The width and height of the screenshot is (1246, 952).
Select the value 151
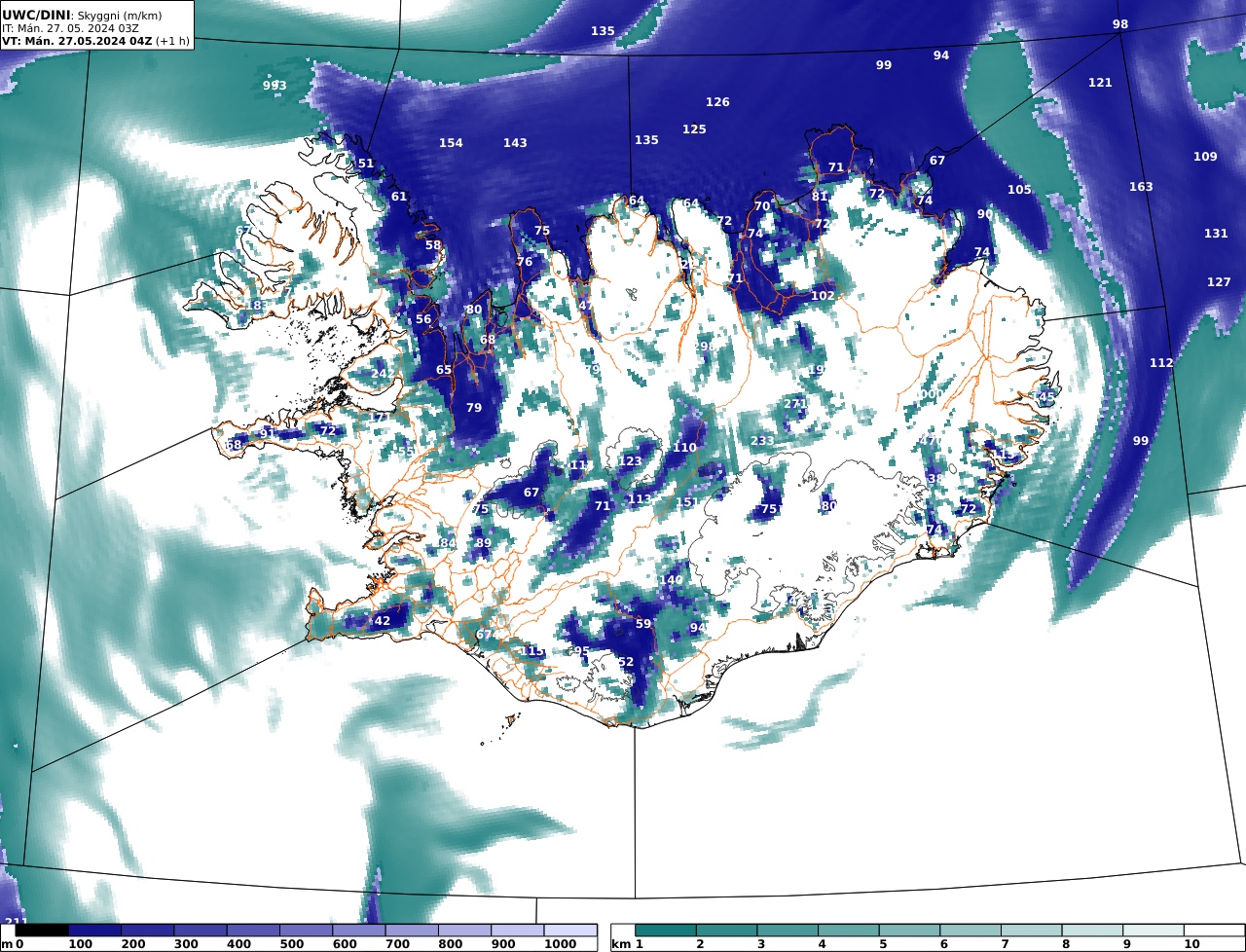688,502
